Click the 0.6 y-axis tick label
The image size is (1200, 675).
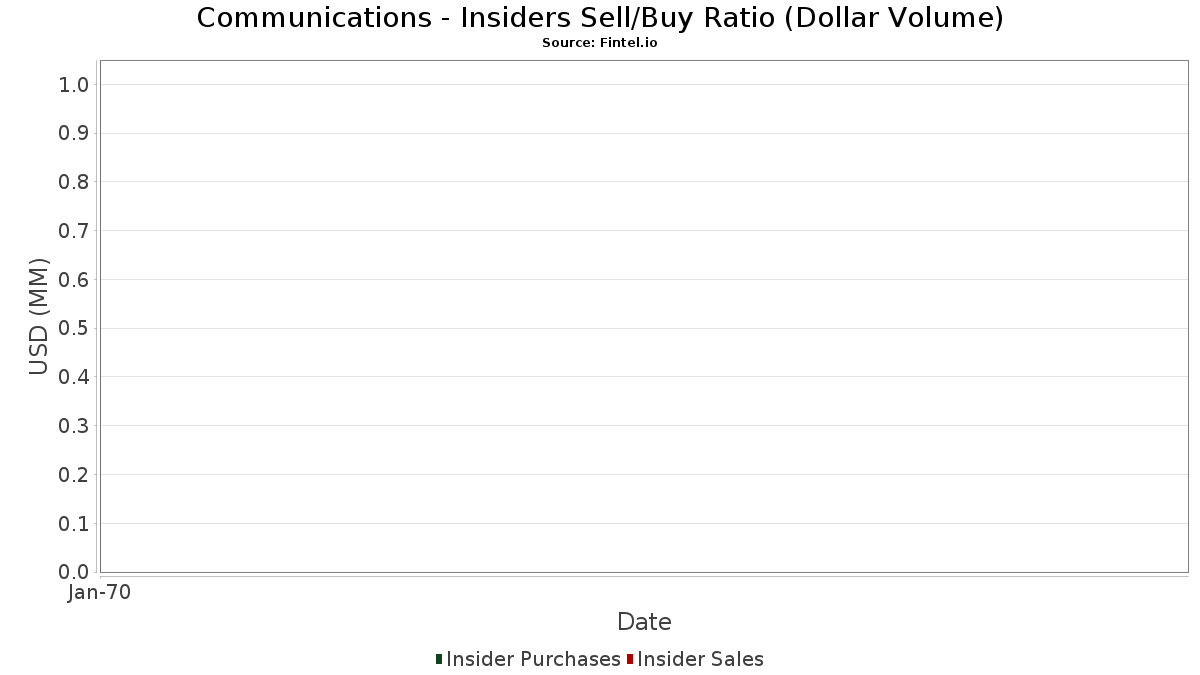coord(75,280)
